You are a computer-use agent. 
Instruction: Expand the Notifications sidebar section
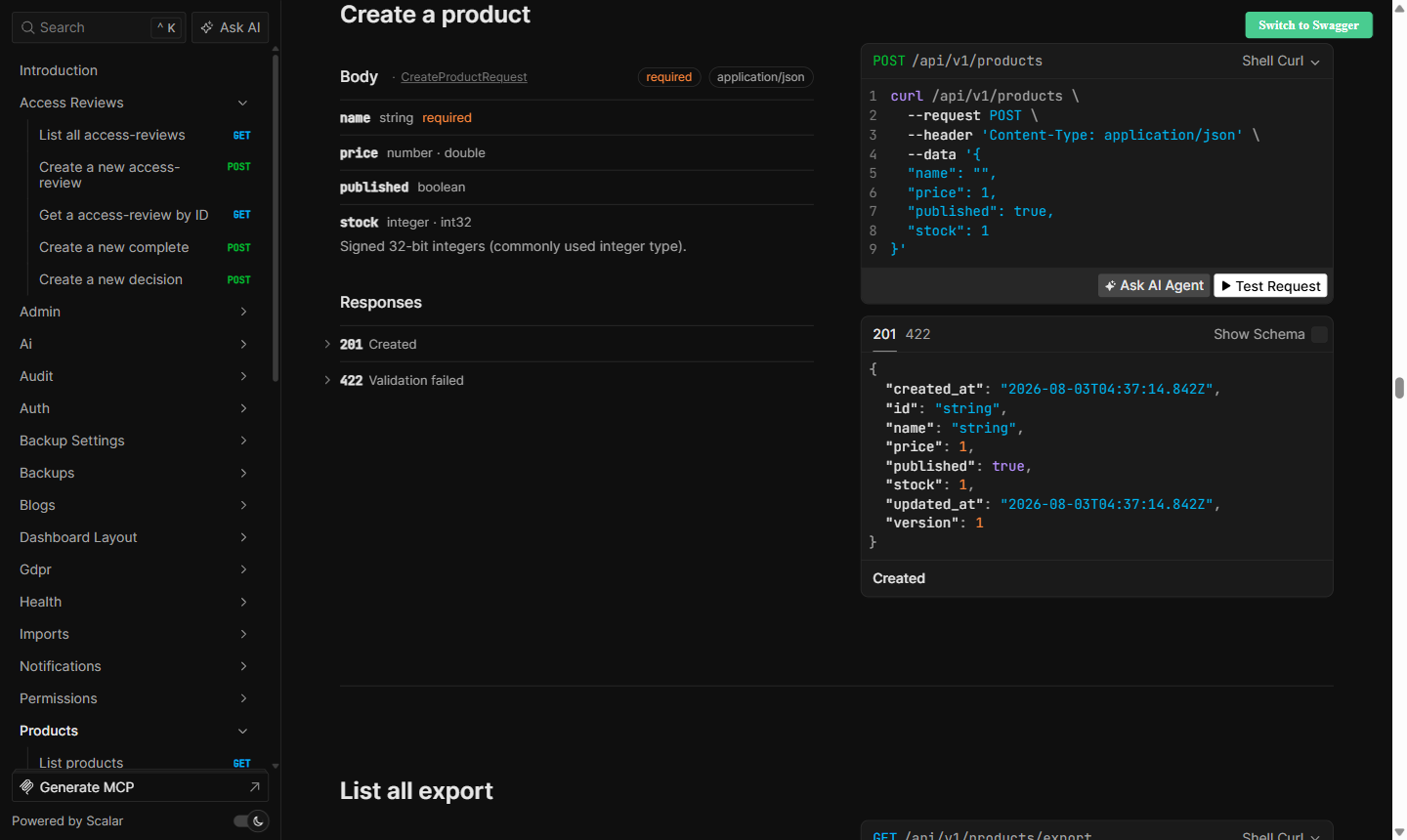(x=243, y=666)
